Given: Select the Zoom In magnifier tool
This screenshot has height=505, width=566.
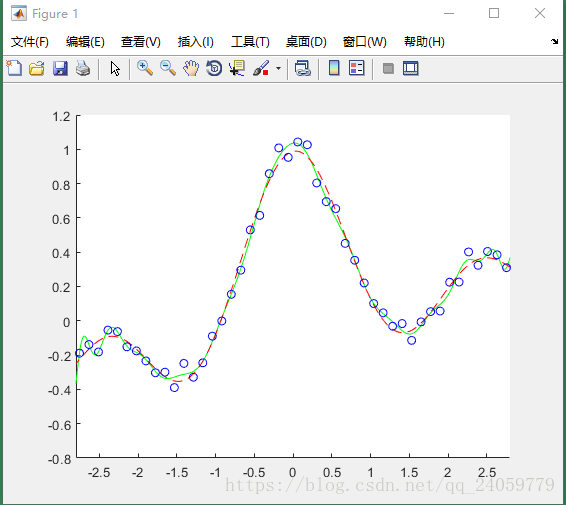Looking at the screenshot, I should [145, 68].
